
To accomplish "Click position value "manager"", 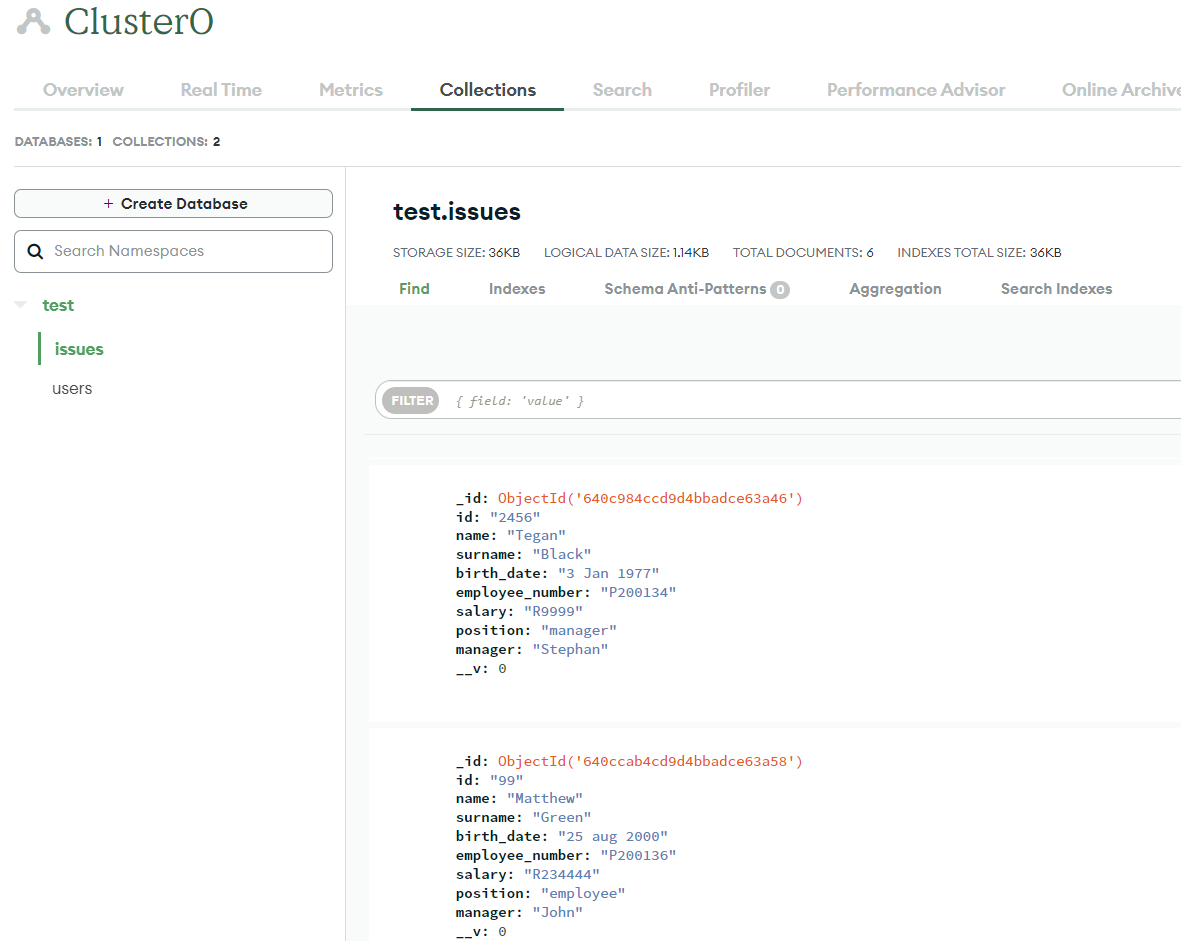I will pyautogui.click(x=579, y=630).
